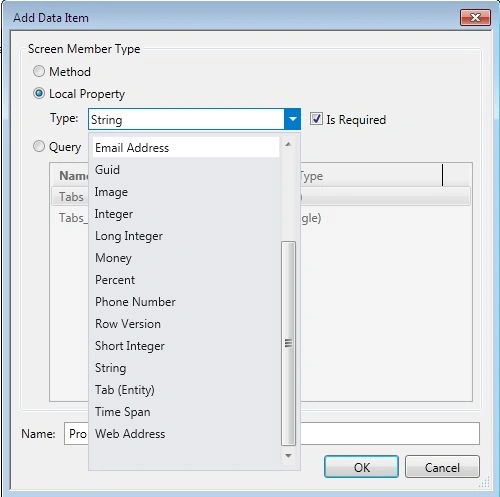This screenshot has width=500, height=497.
Task: Confirm with the OK button
Action: coord(361,467)
